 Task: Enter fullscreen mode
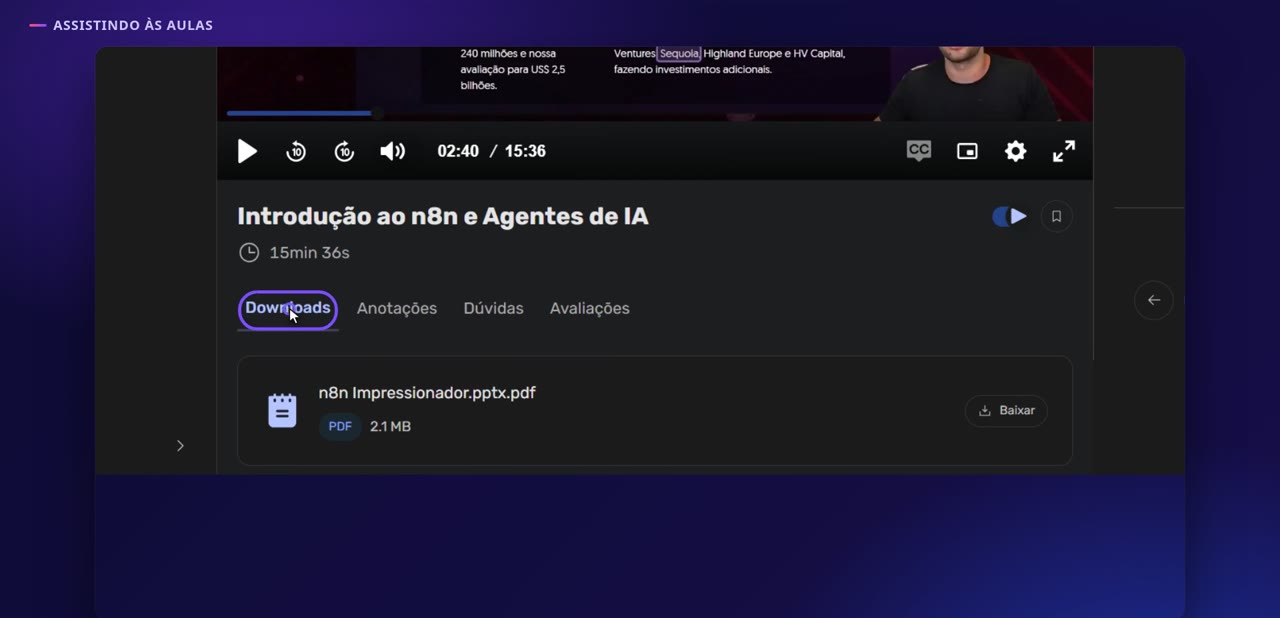click(1064, 151)
